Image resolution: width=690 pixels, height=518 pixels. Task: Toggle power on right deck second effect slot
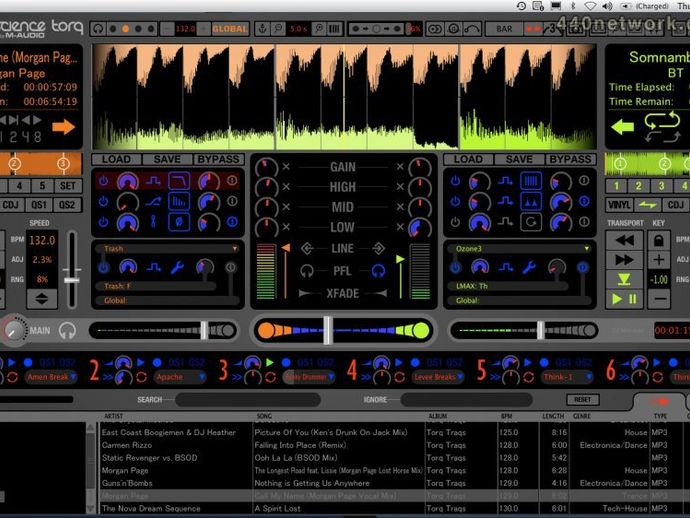pyautogui.click(x=455, y=202)
